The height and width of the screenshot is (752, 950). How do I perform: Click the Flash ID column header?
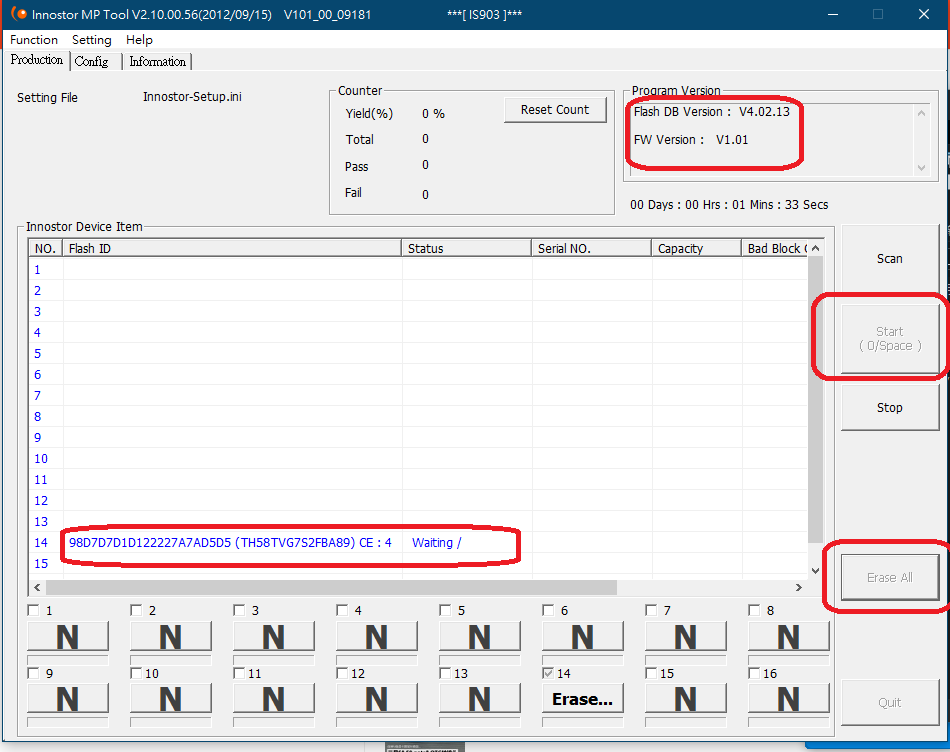tap(232, 248)
